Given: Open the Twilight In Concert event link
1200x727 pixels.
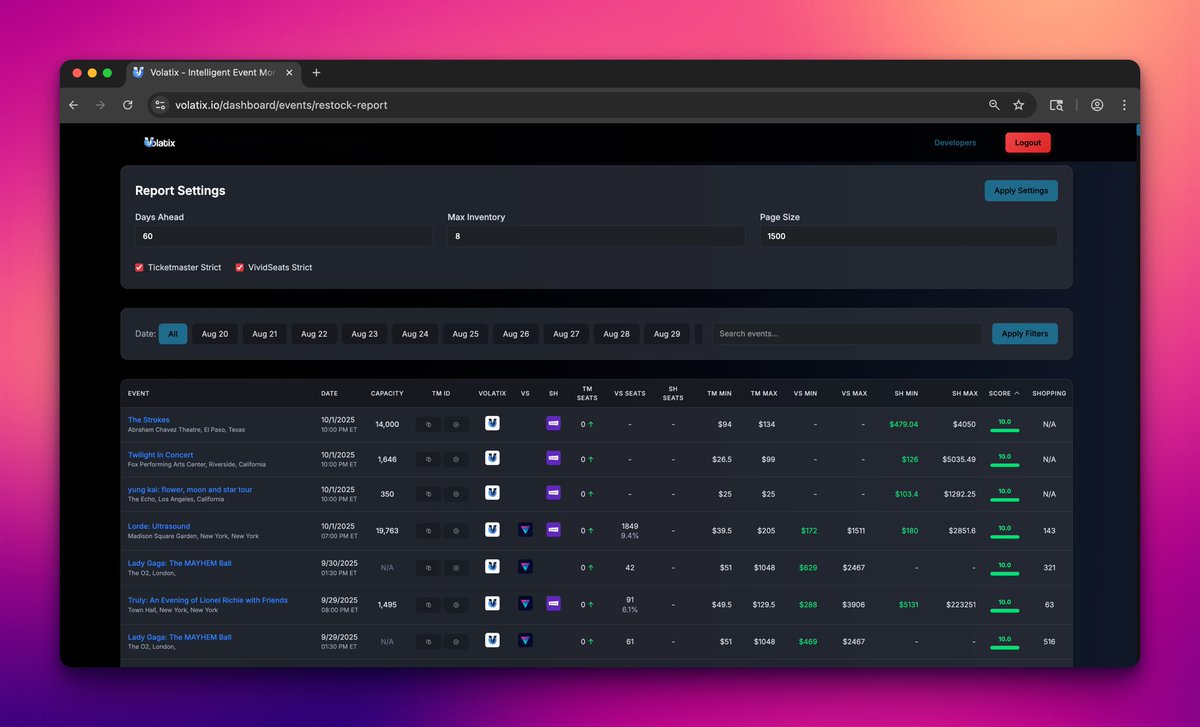Looking at the screenshot, I should (161, 455).
